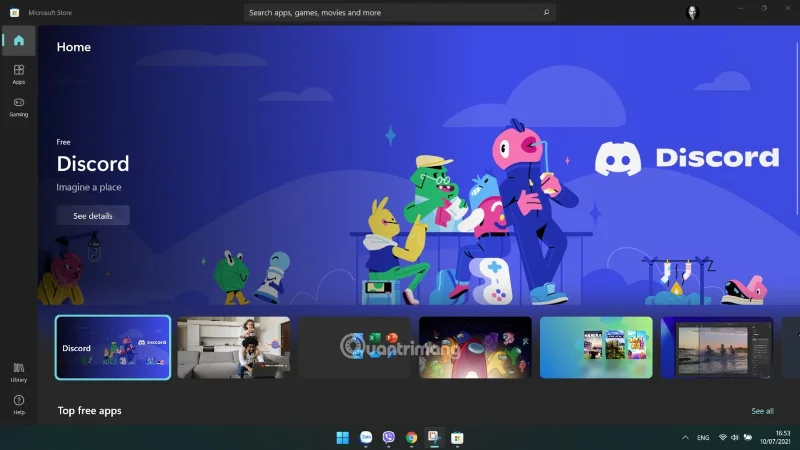This screenshot has height=450, width=800.
Task: Open the Library in sidebar
Action: click(x=19, y=372)
